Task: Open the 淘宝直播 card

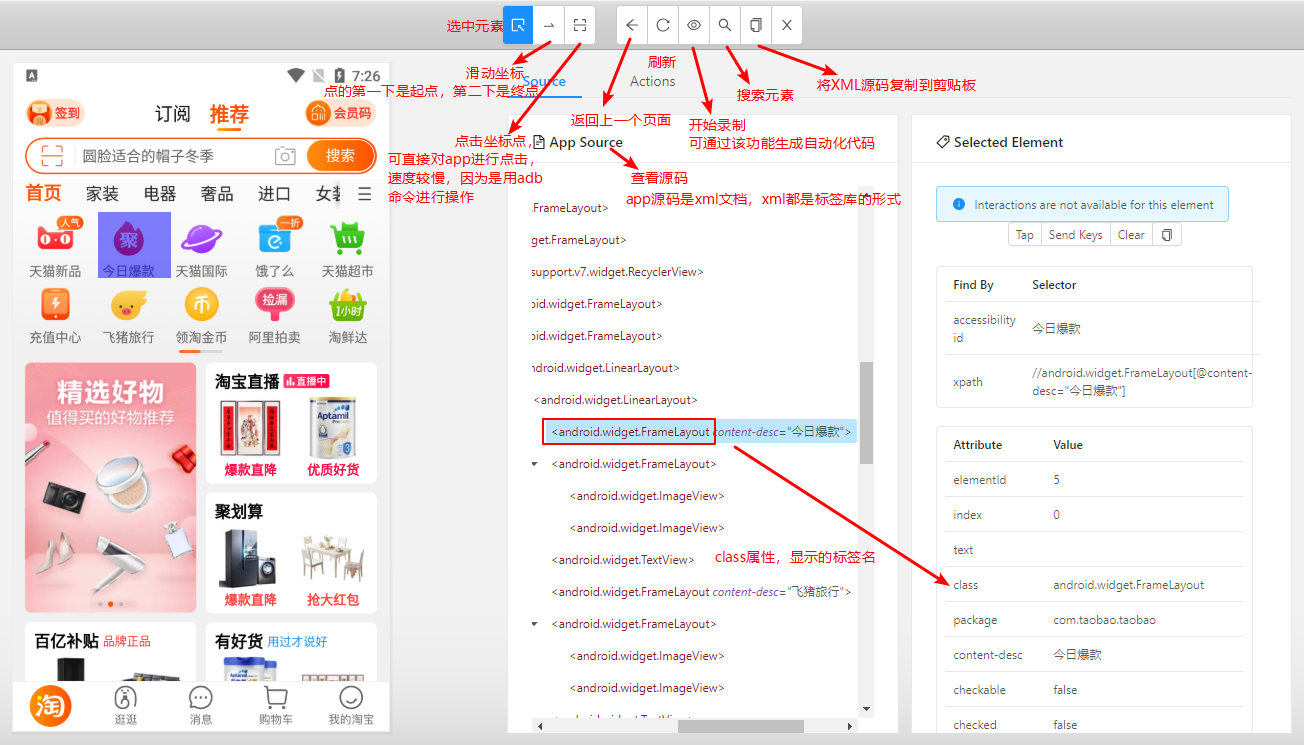Action: [291, 423]
